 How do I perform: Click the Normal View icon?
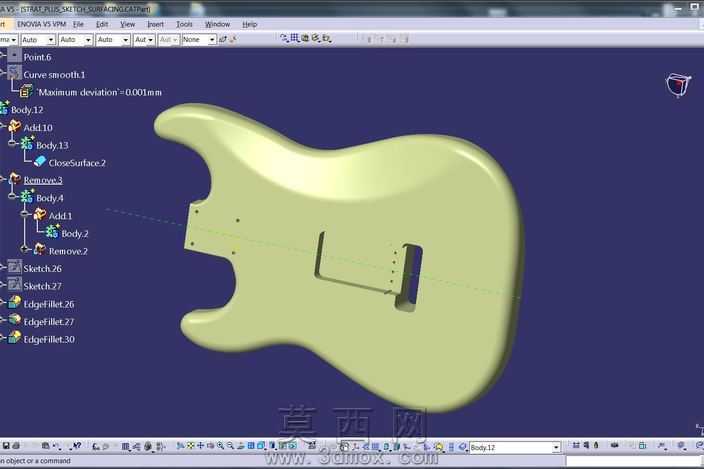240,446
